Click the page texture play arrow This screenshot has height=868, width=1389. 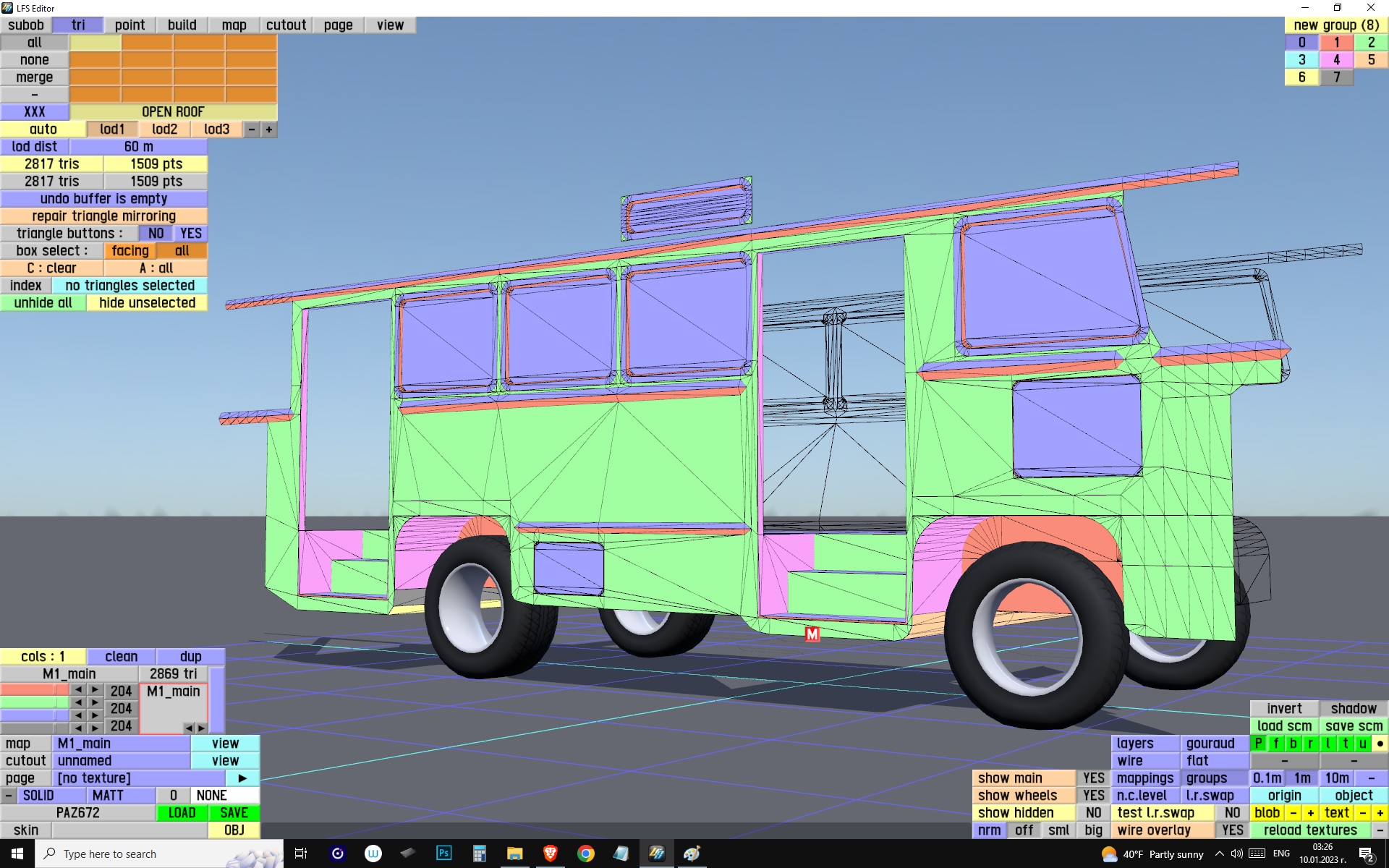coord(242,778)
